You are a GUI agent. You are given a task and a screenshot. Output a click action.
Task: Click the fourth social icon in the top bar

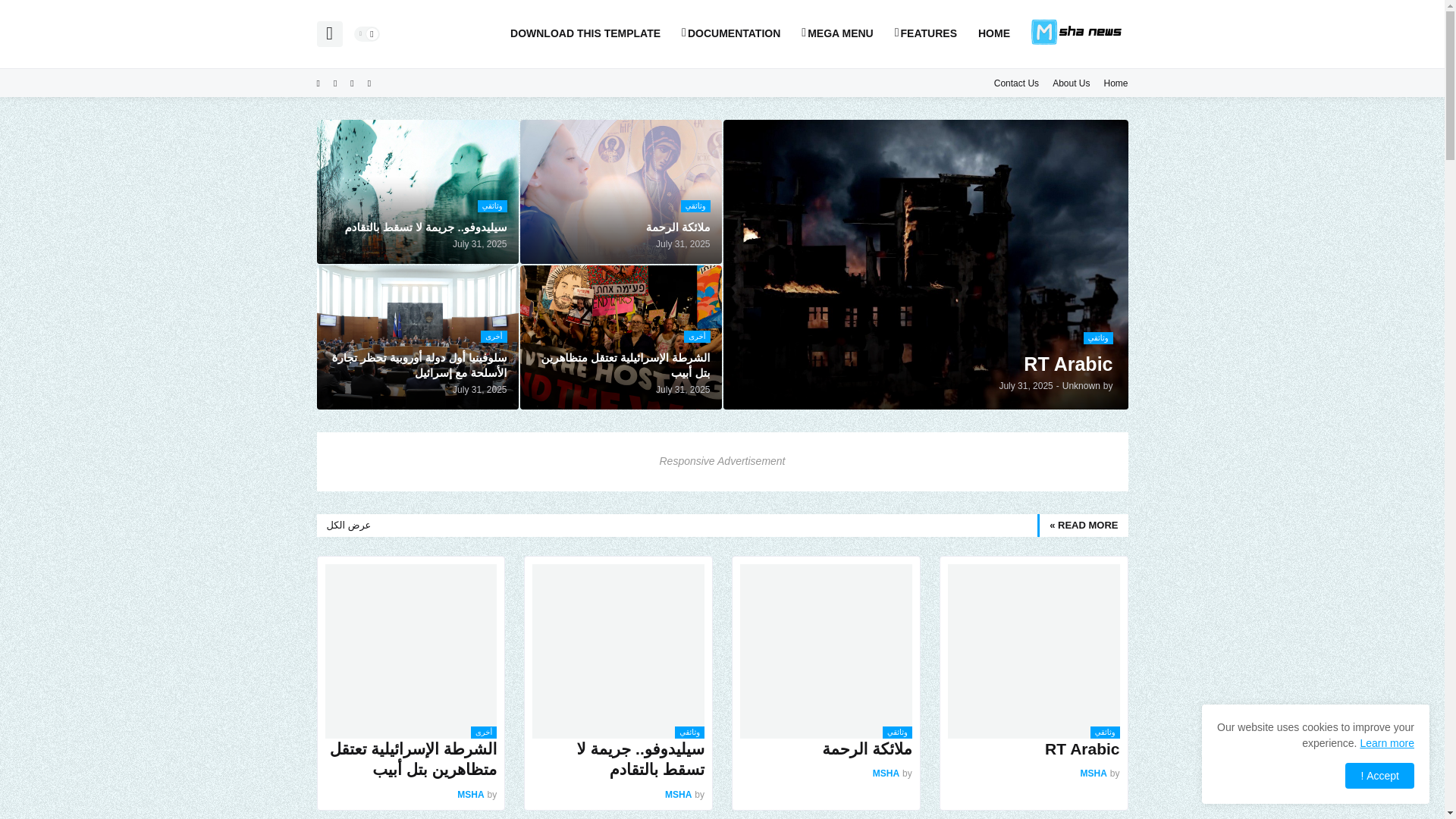369,83
